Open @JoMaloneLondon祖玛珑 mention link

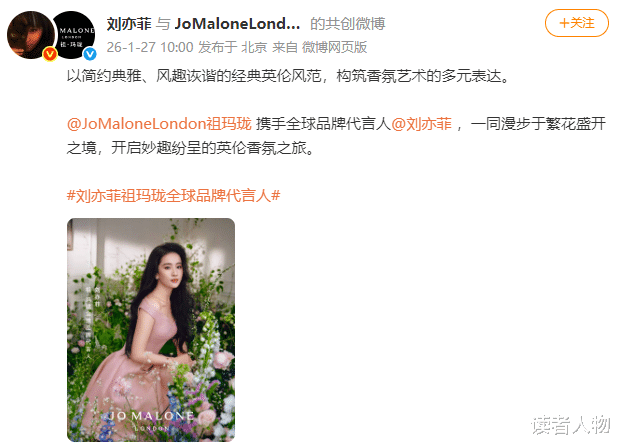[x=159, y=124]
